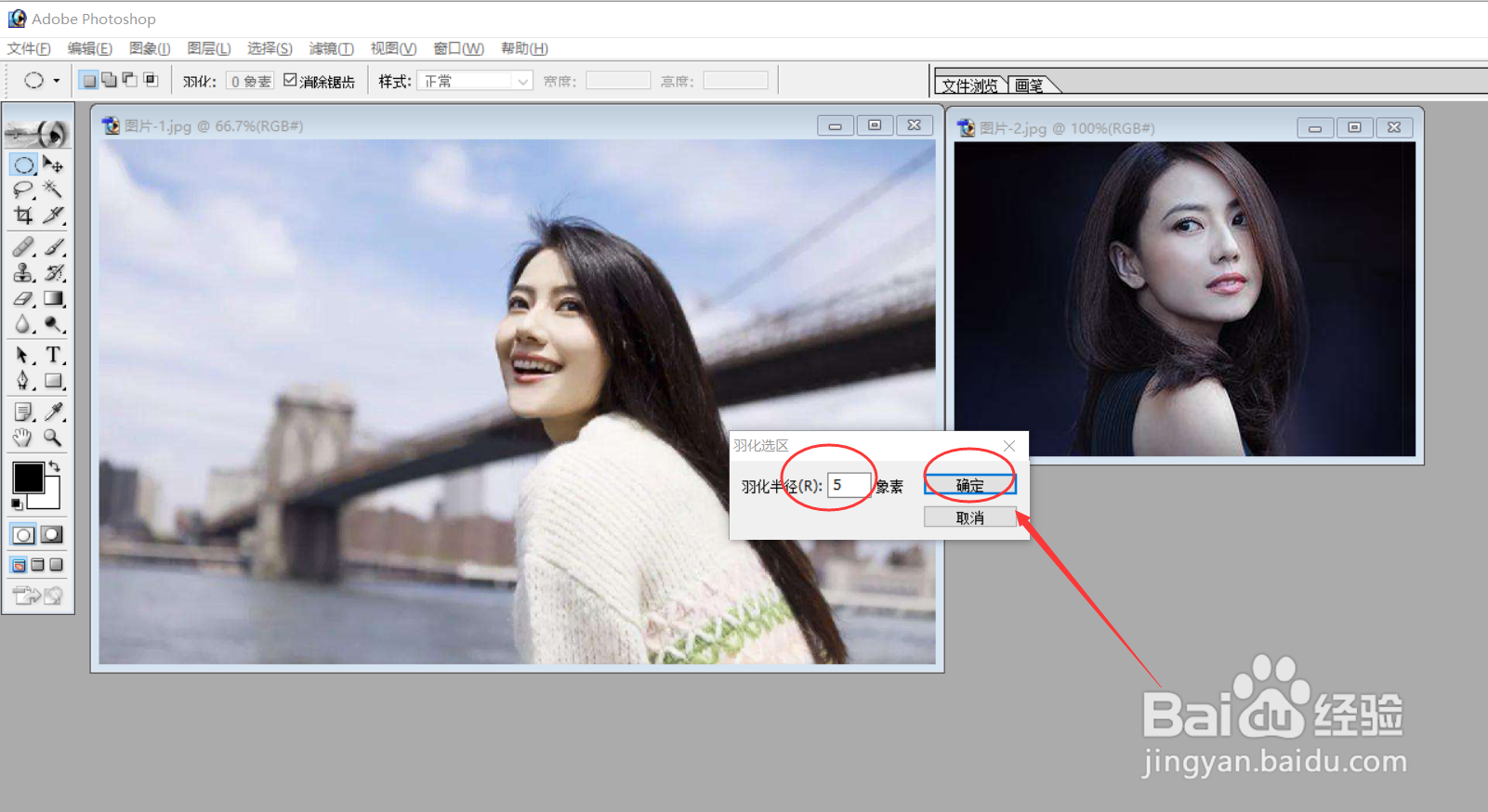Select the Slice tool
This screenshot has height=812, width=1488.
(53, 216)
